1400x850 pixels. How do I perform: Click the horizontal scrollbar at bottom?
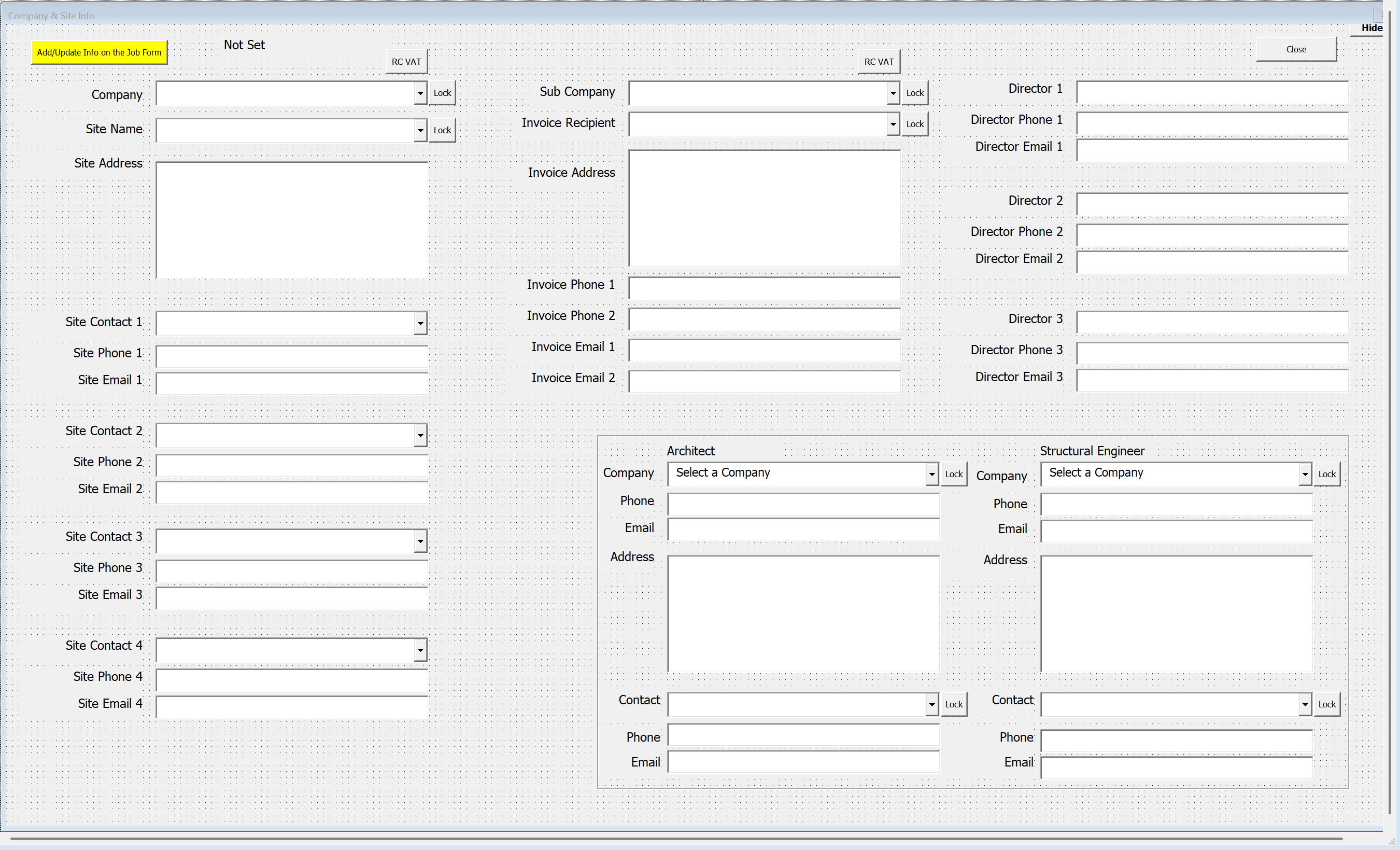pos(676,838)
